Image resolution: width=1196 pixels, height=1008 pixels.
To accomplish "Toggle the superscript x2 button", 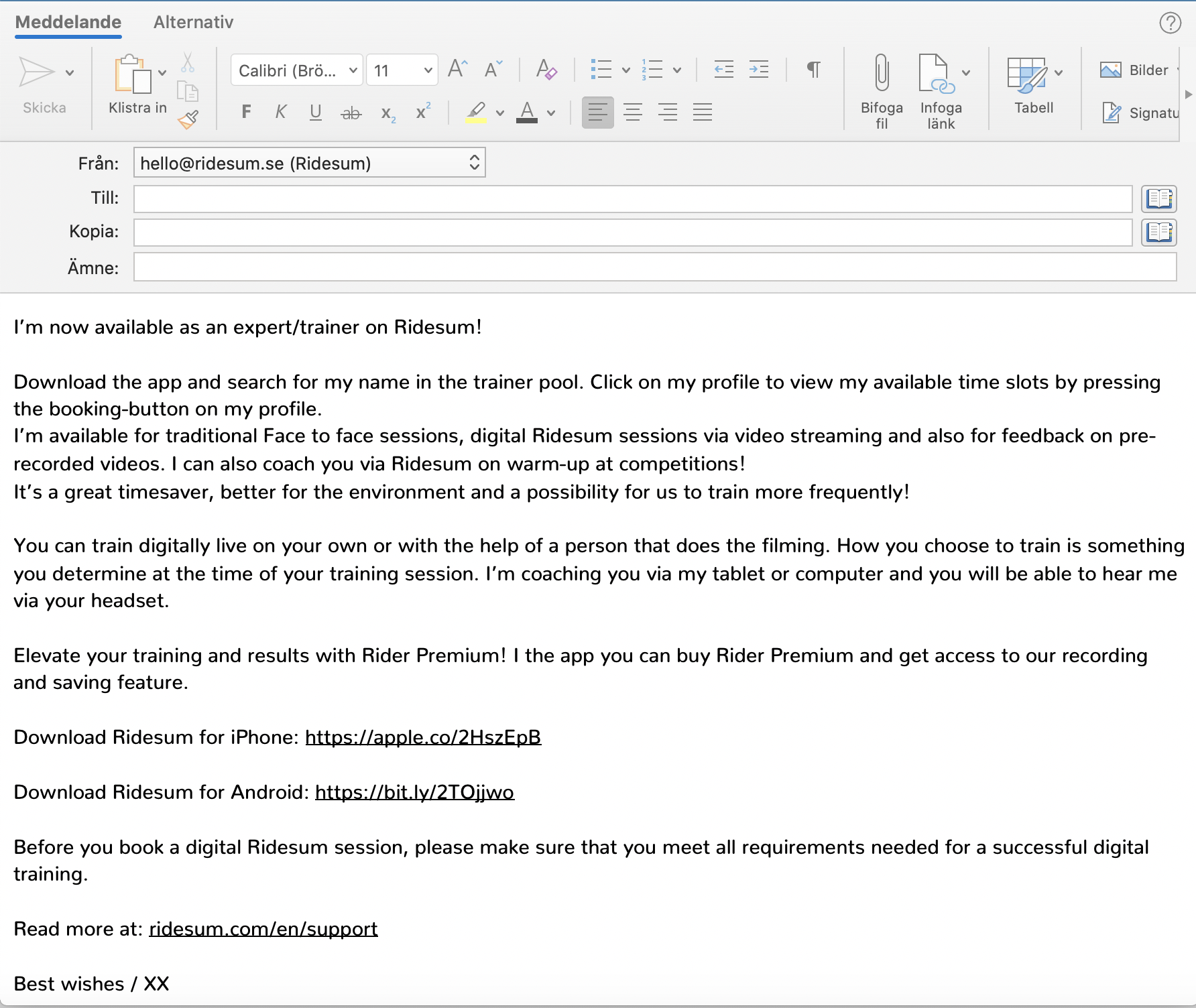I will coord(423,111).
